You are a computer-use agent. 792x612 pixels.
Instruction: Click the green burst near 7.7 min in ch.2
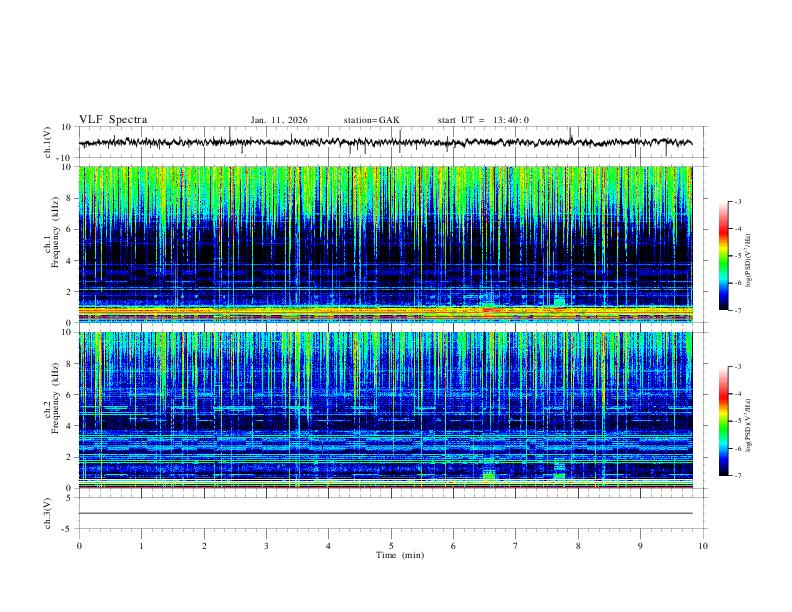559,475
